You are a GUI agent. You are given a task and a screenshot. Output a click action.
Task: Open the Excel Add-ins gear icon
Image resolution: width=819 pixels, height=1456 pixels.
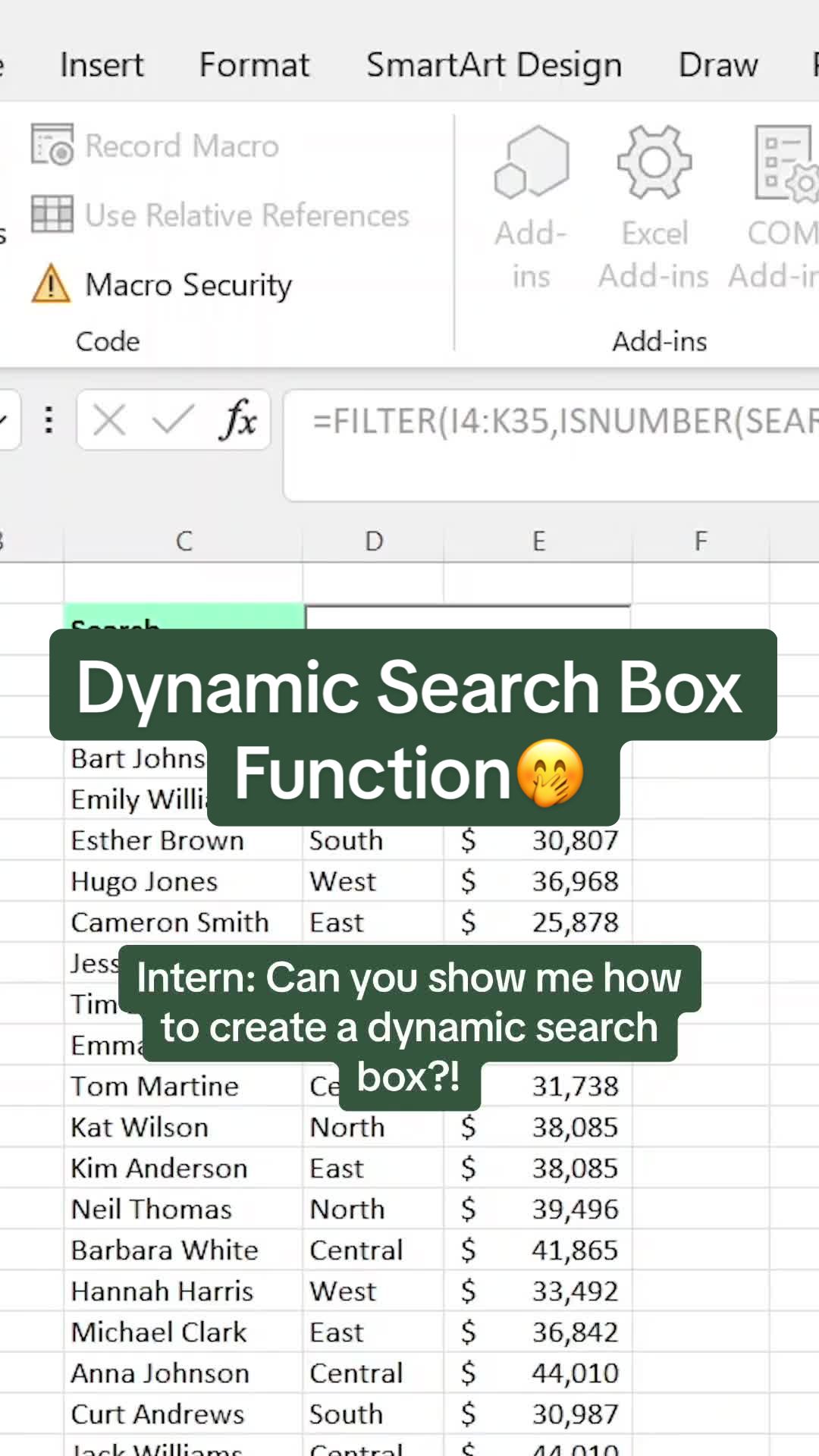(x=654, y=162)
